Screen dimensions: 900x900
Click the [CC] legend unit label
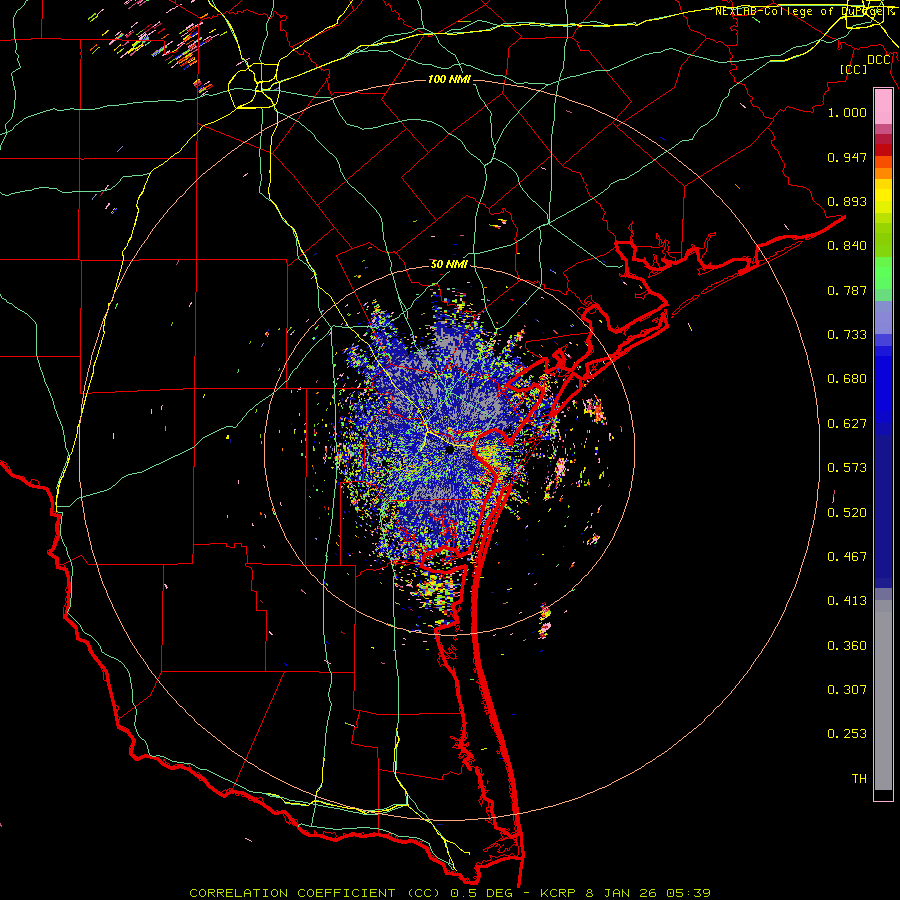pyautogui.click(x=853, y=69)
